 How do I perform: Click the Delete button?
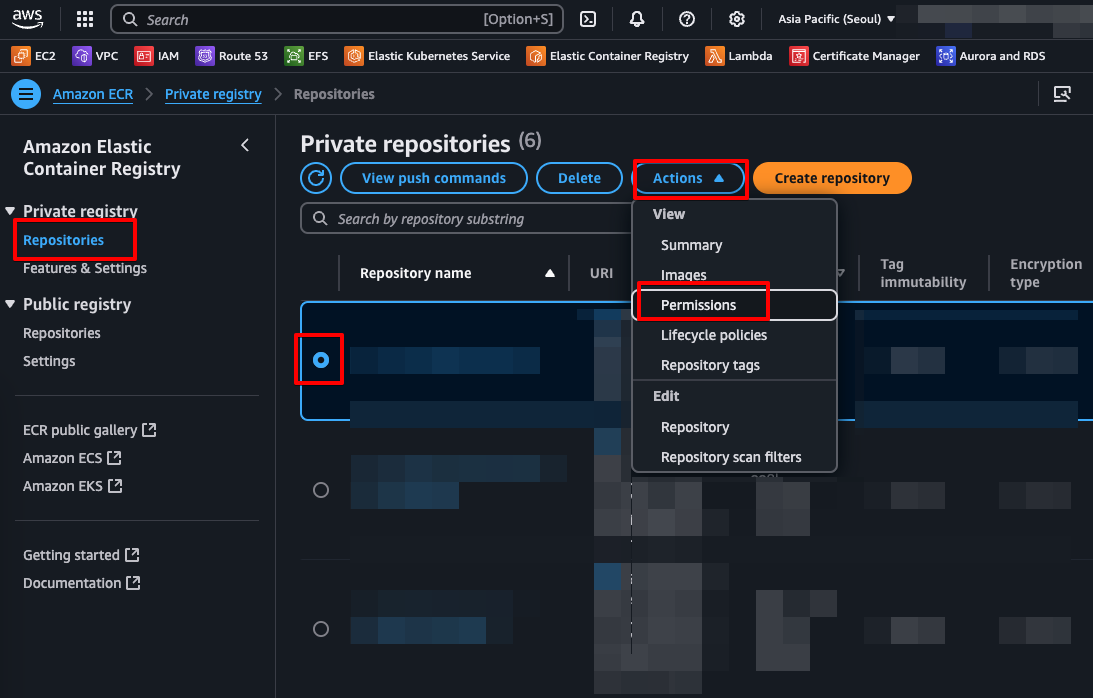tap(579, 179)
